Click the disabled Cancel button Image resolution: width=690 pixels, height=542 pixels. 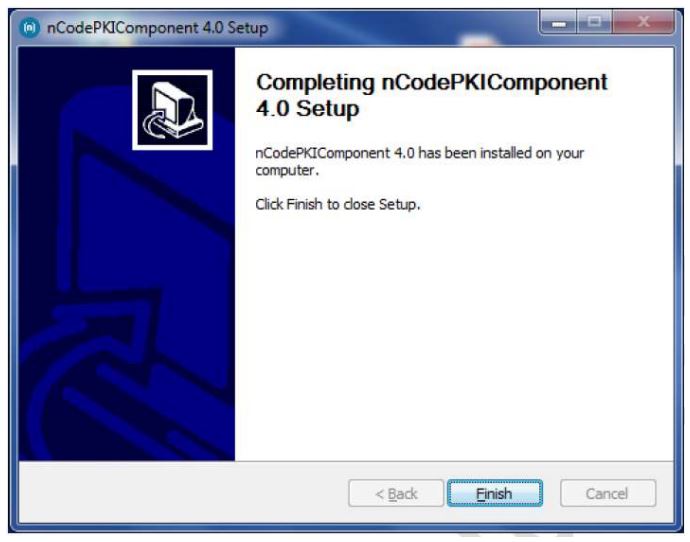click(608, 493)
